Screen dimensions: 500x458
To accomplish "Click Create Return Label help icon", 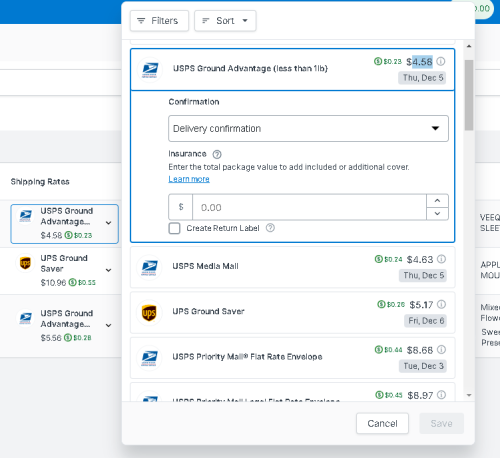I will point(270,228).
